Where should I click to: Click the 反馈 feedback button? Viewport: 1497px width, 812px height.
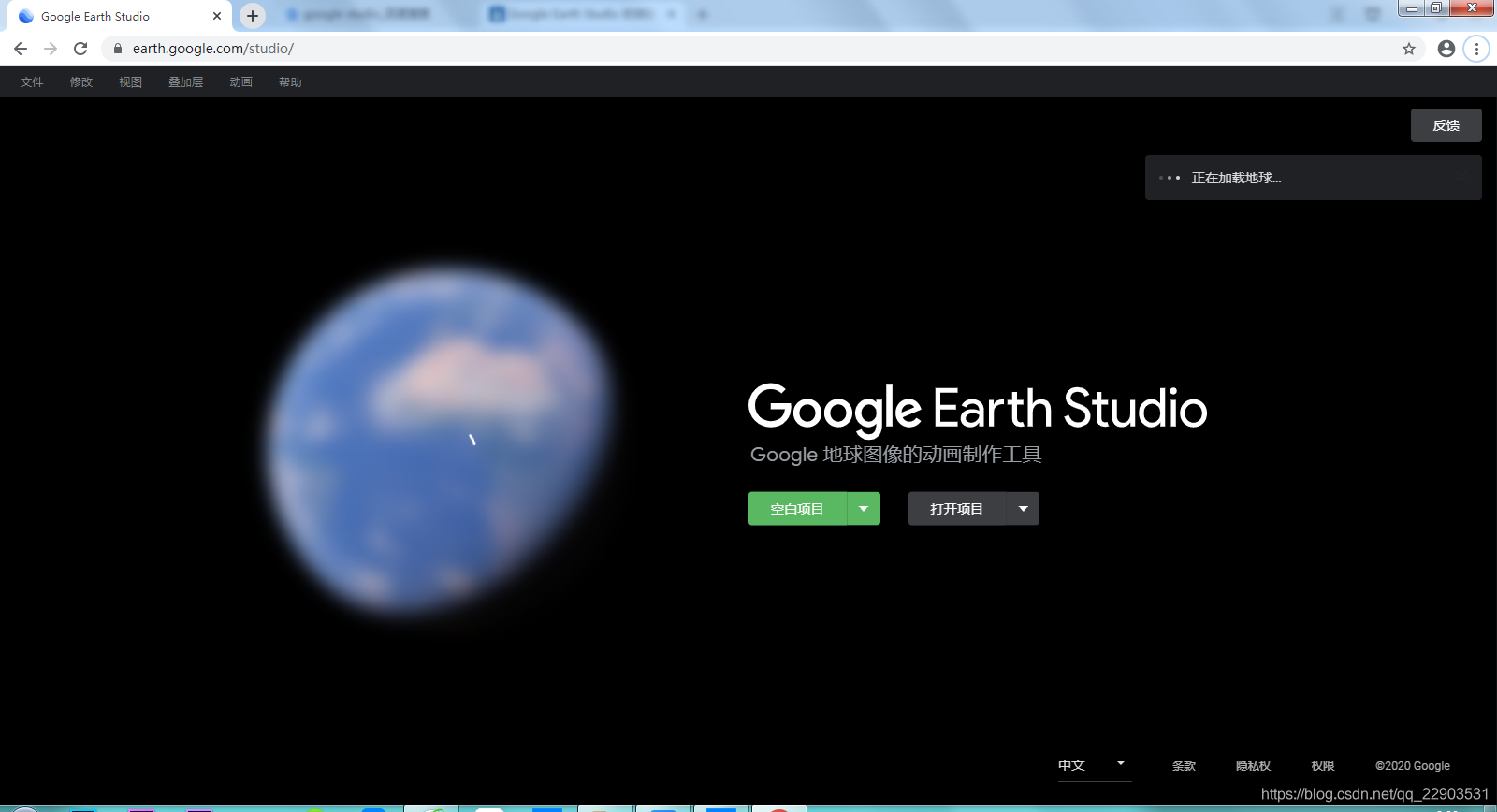(x=1446, y=125)
